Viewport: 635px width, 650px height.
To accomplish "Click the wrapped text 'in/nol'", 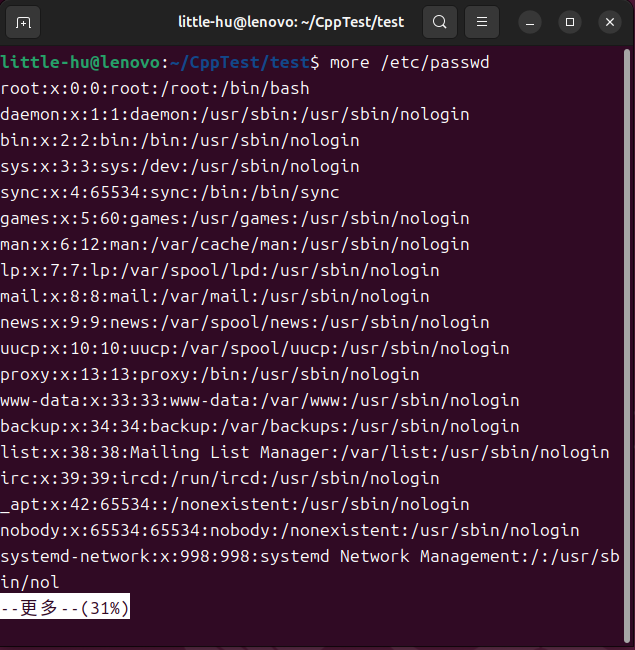I will [x=30, y=582].
